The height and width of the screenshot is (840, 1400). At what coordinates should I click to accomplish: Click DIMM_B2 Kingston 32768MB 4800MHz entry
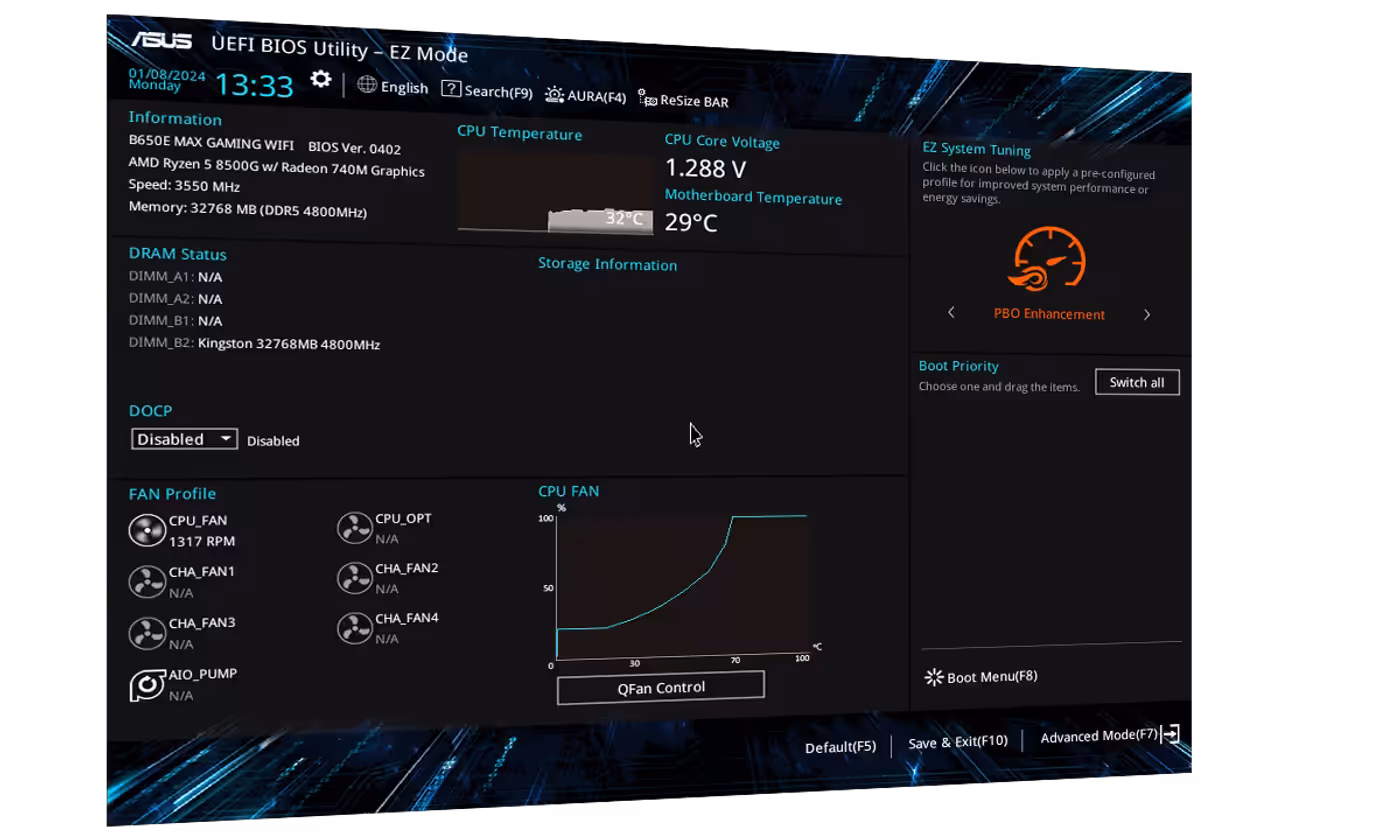click(x=254, y=343)
